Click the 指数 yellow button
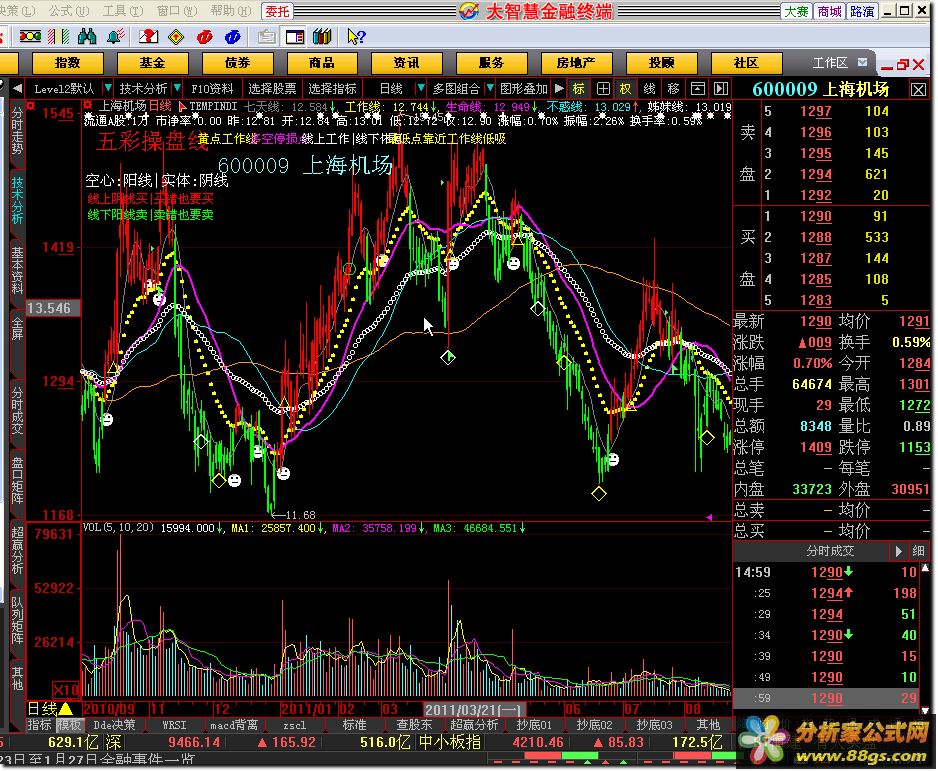The width and height of the screenshot is (938, 771). point(68,63)
